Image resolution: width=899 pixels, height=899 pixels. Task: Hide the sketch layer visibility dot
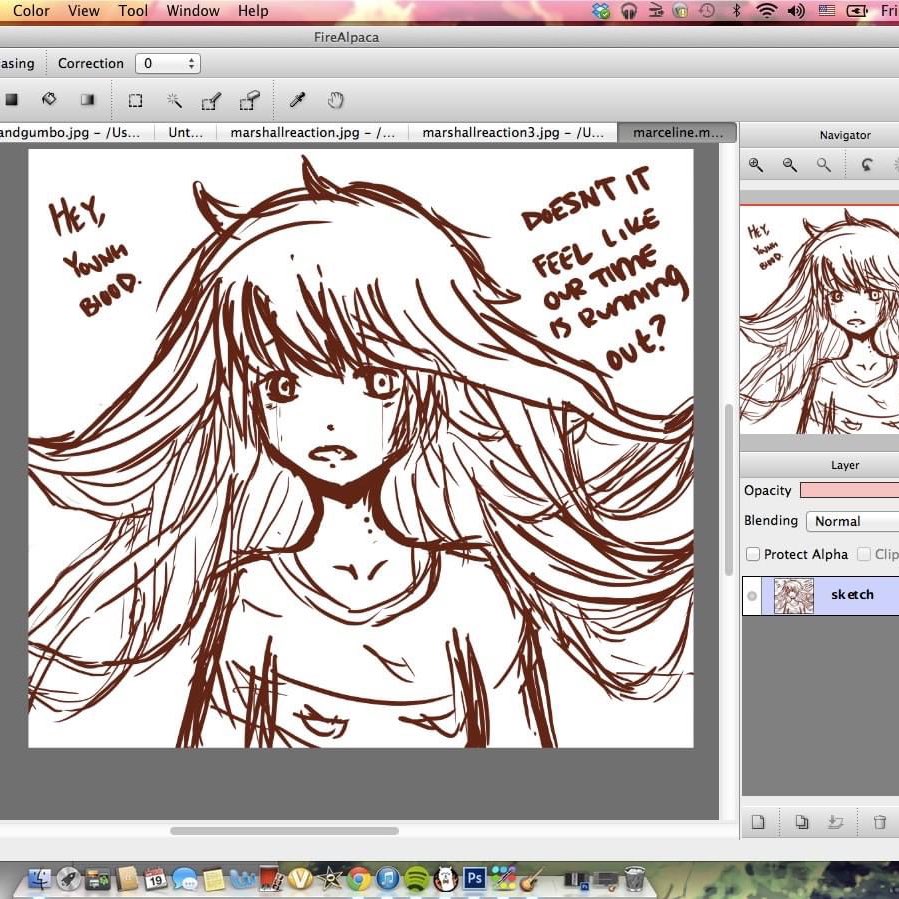752,596
